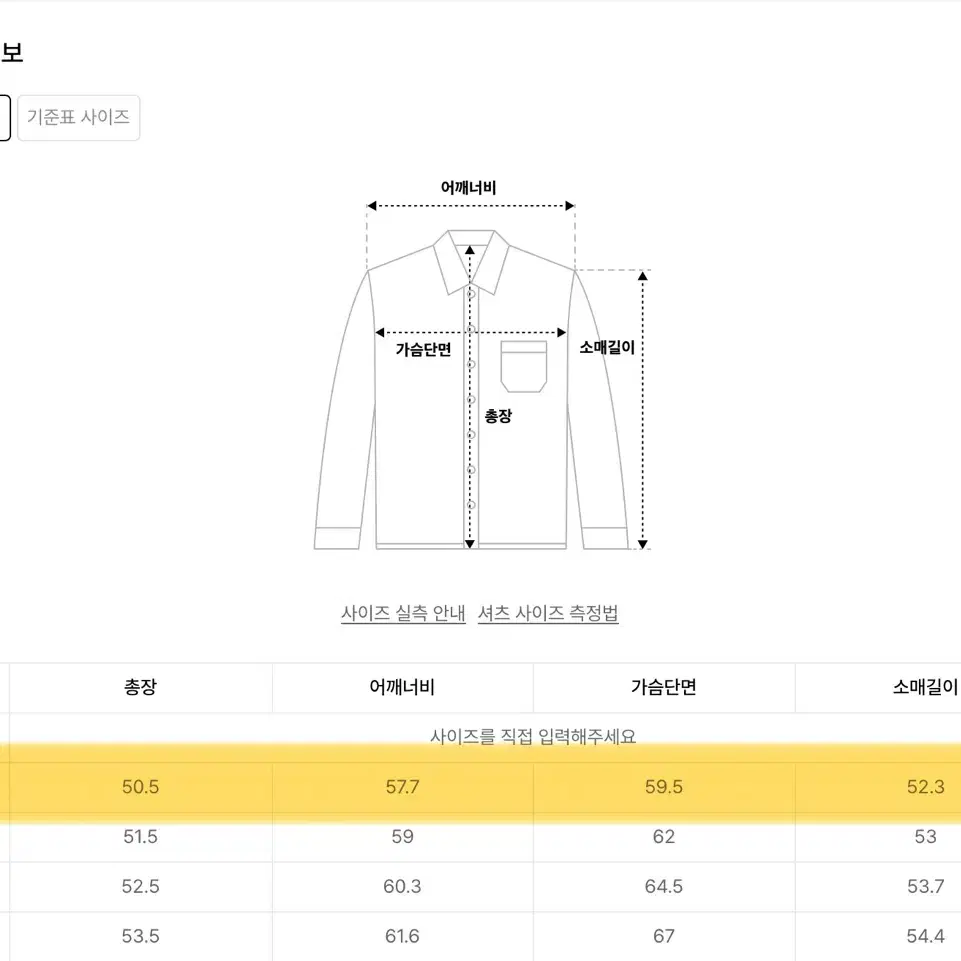
Task: Switch to the 기준표 사이즈 tab
Action: point(78,118)
